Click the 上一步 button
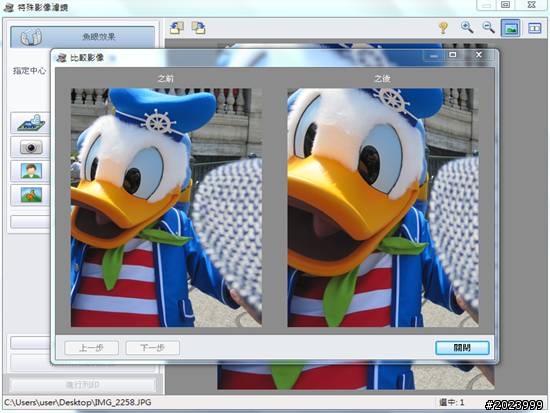This screenshot has width=550, height=413. pos(91,348)
